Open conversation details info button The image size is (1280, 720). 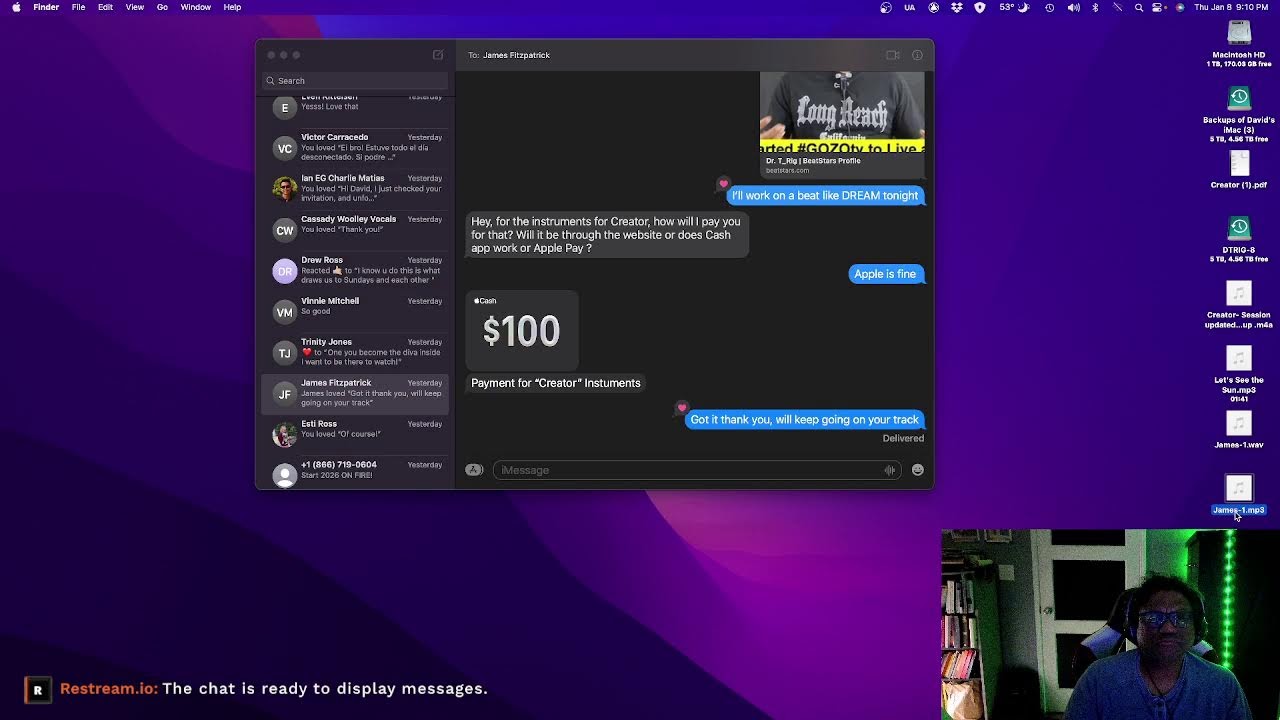coord(917,55)
